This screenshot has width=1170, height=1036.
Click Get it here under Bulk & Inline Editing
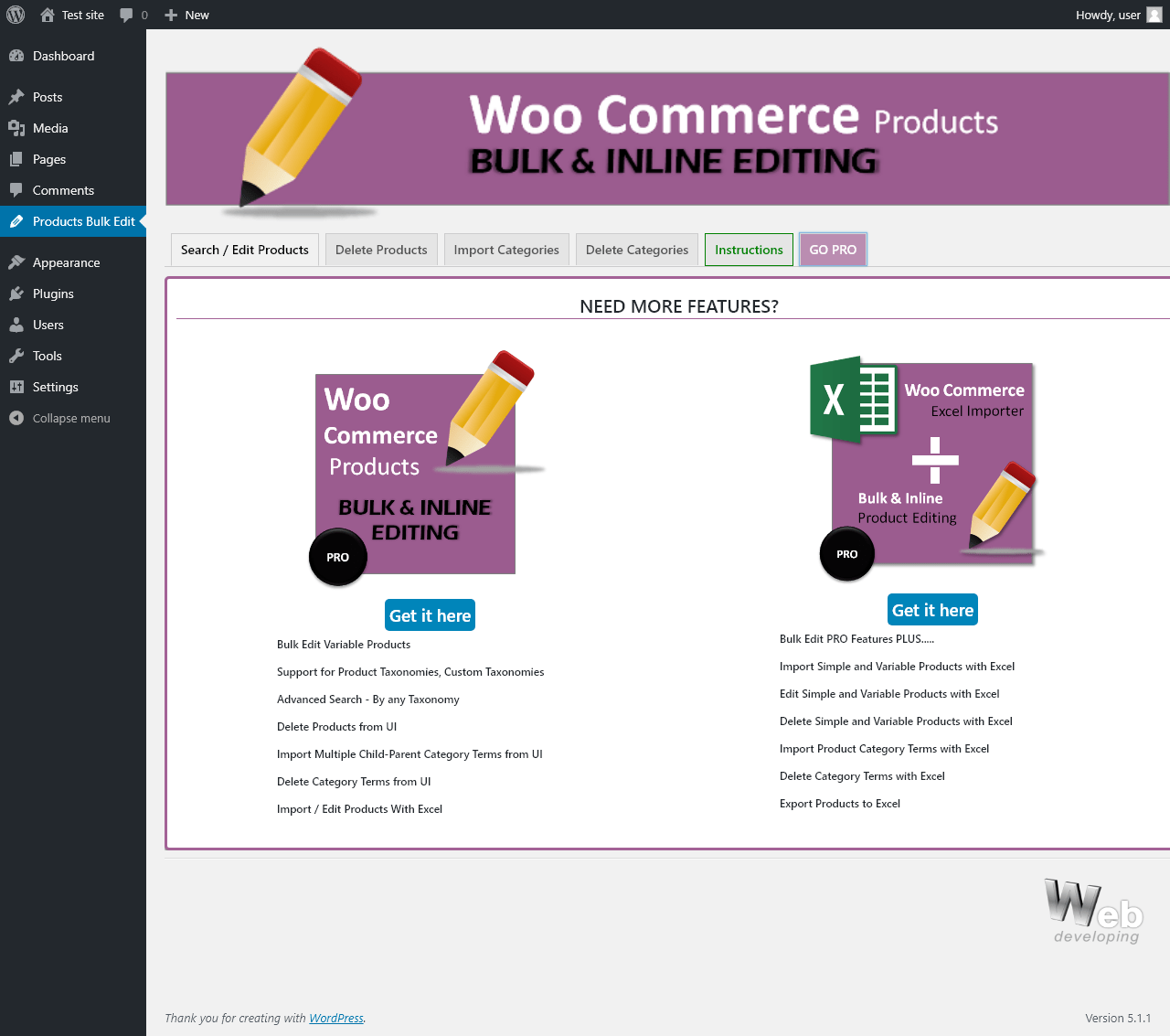click(430, 615)
